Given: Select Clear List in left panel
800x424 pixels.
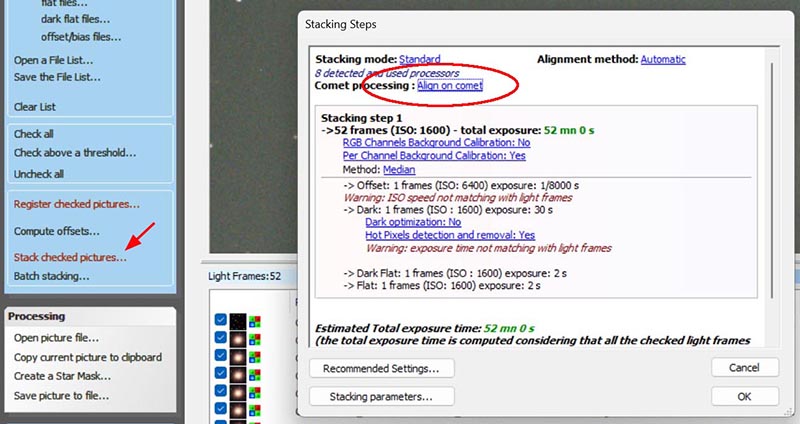Looking at the screenshot, I should (x=35, y=107).
